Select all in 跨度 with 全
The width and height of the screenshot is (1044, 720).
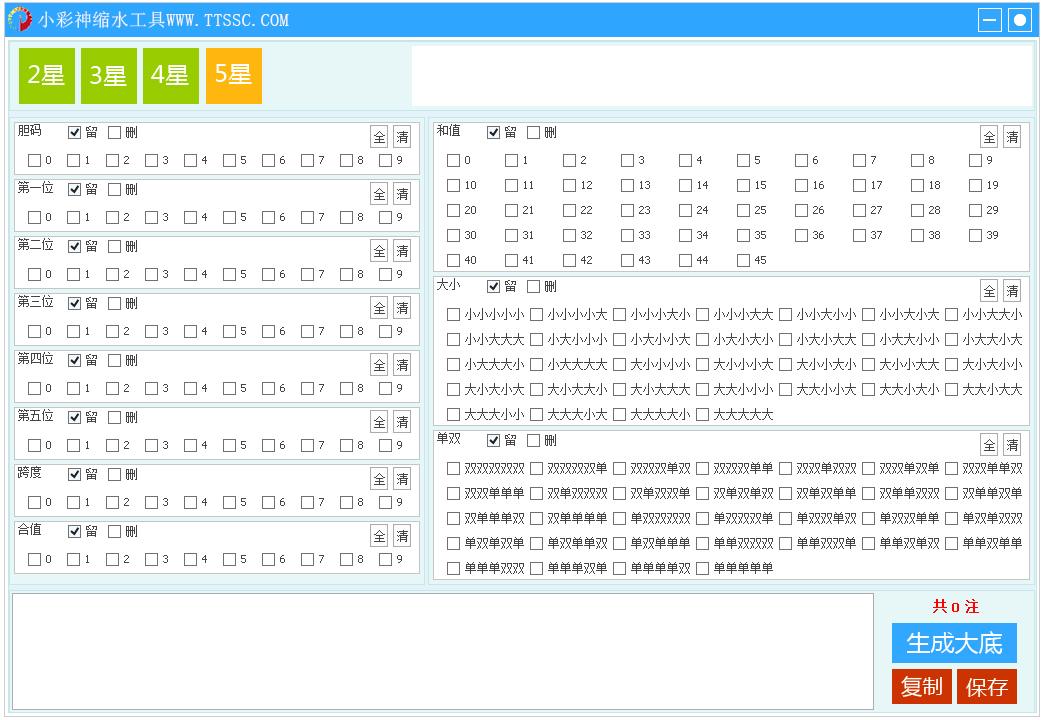(380, 479)
